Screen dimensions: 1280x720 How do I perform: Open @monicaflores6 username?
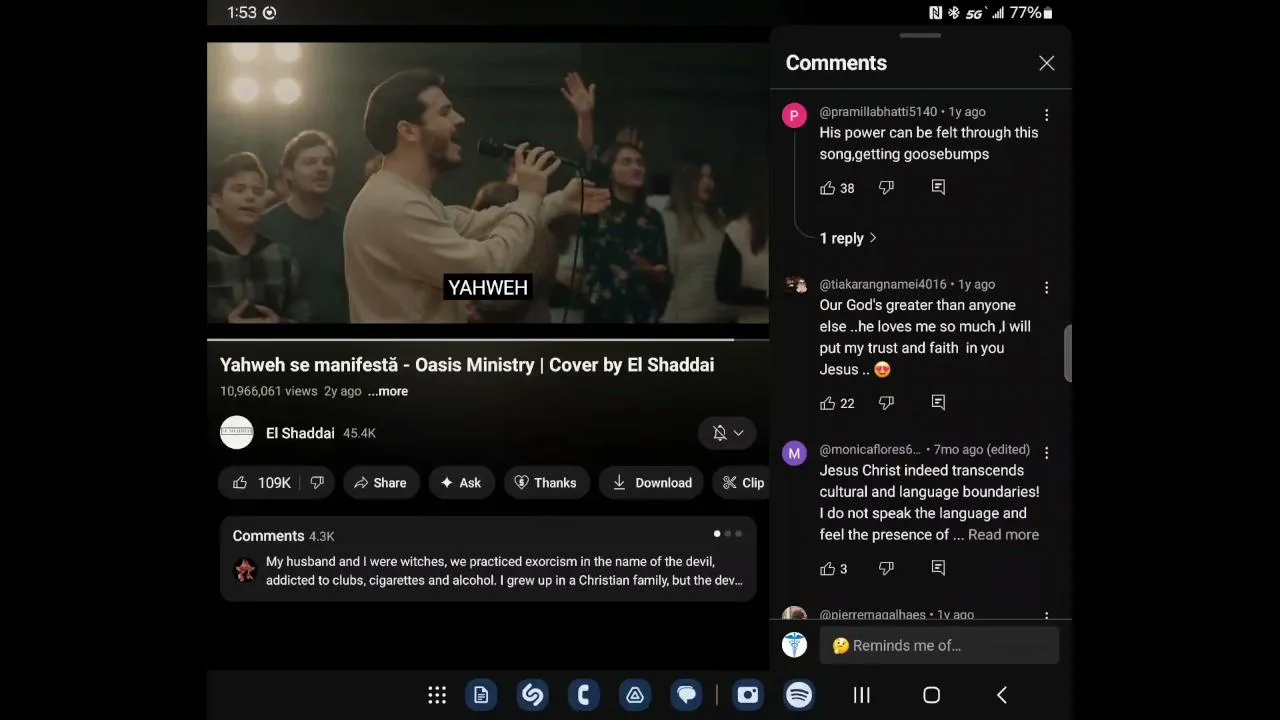870,450
